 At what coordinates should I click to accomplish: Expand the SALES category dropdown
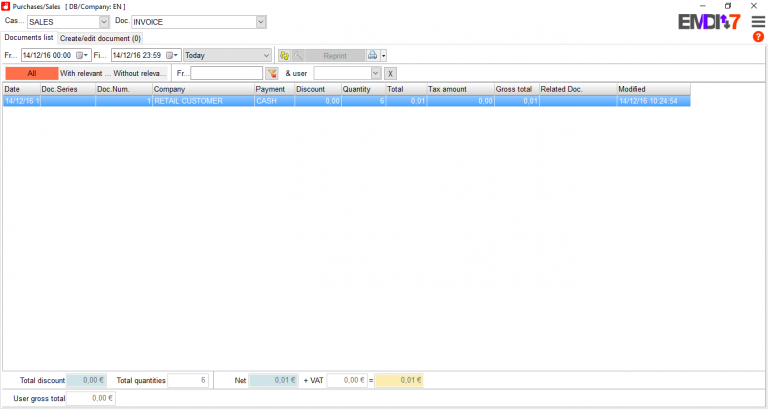(104, 22)
